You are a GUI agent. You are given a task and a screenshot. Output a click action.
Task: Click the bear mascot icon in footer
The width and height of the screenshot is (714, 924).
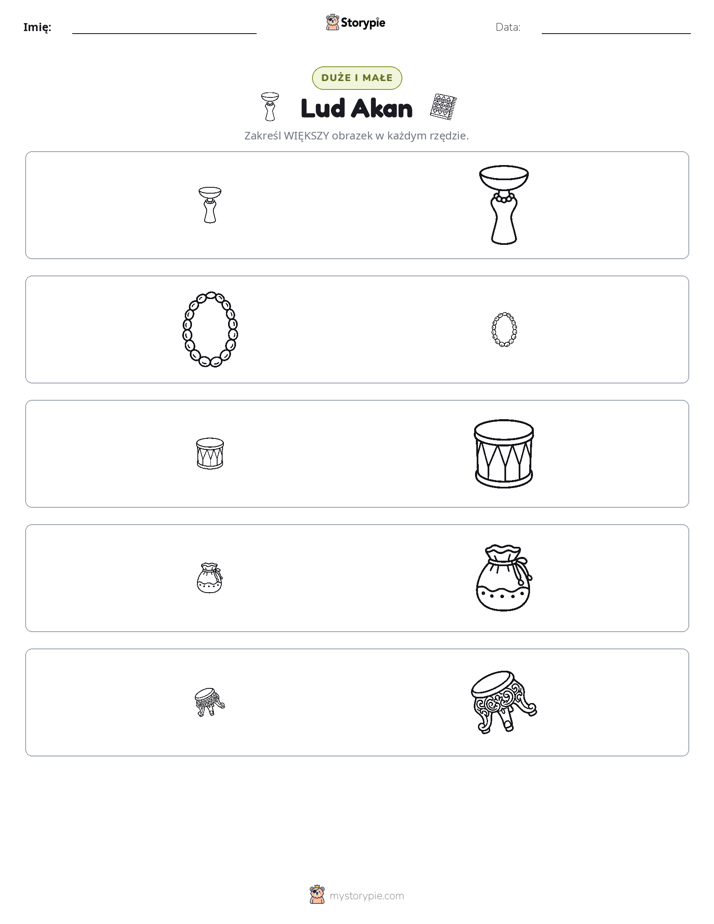point(317,895)
